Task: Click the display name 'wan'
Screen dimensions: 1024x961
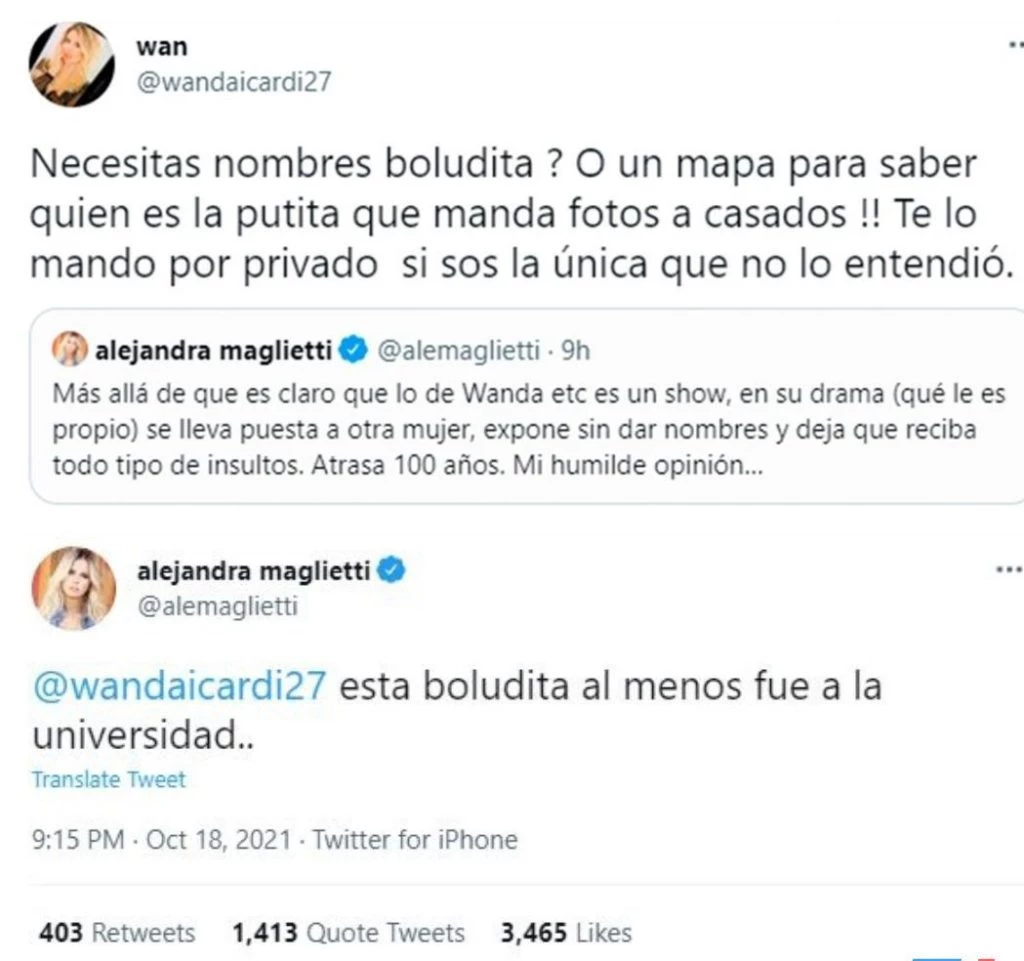Action: click(161, 47)
